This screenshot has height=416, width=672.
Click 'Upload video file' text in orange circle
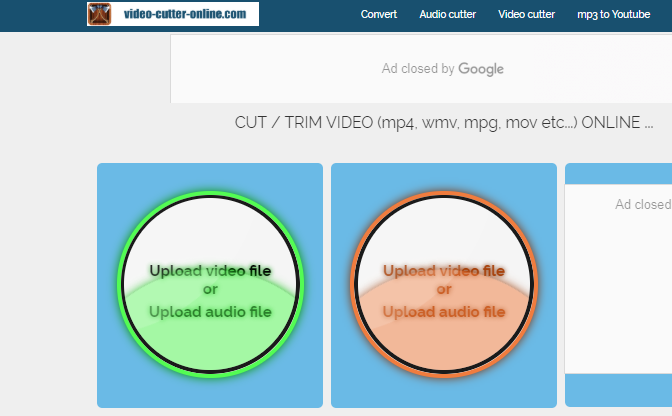[444, 271]
